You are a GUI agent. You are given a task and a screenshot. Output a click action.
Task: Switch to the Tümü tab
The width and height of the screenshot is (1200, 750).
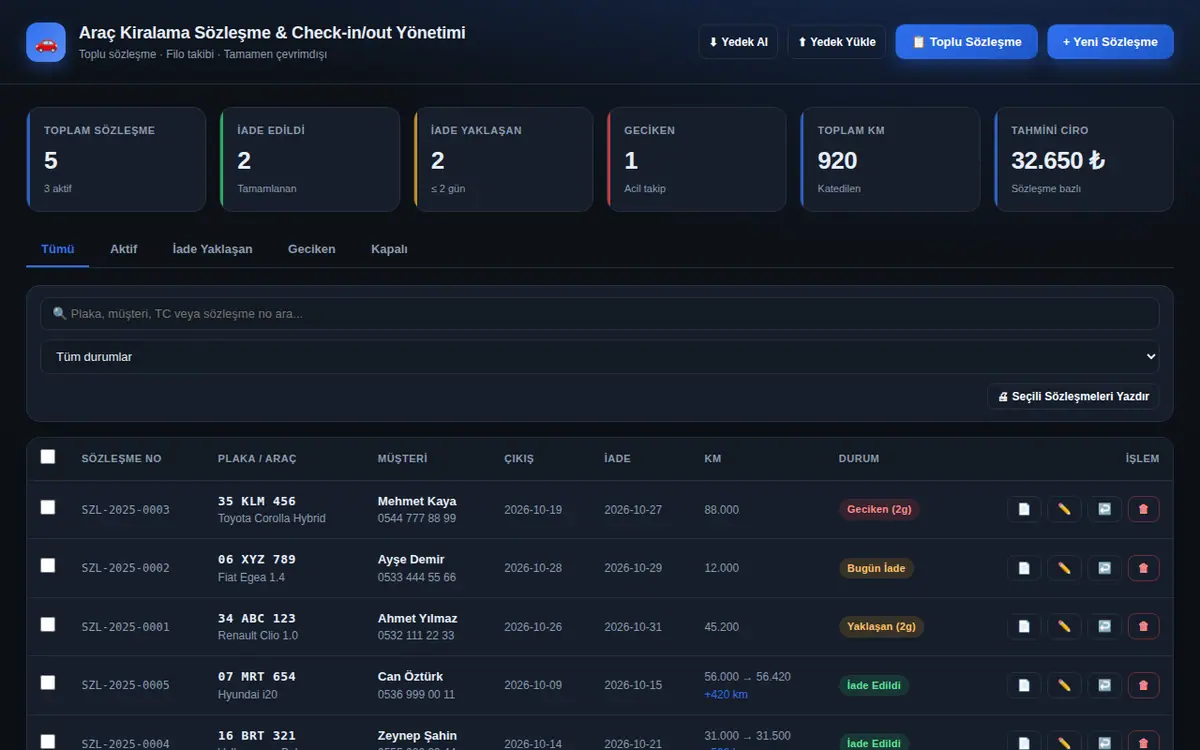pos(58,249)
